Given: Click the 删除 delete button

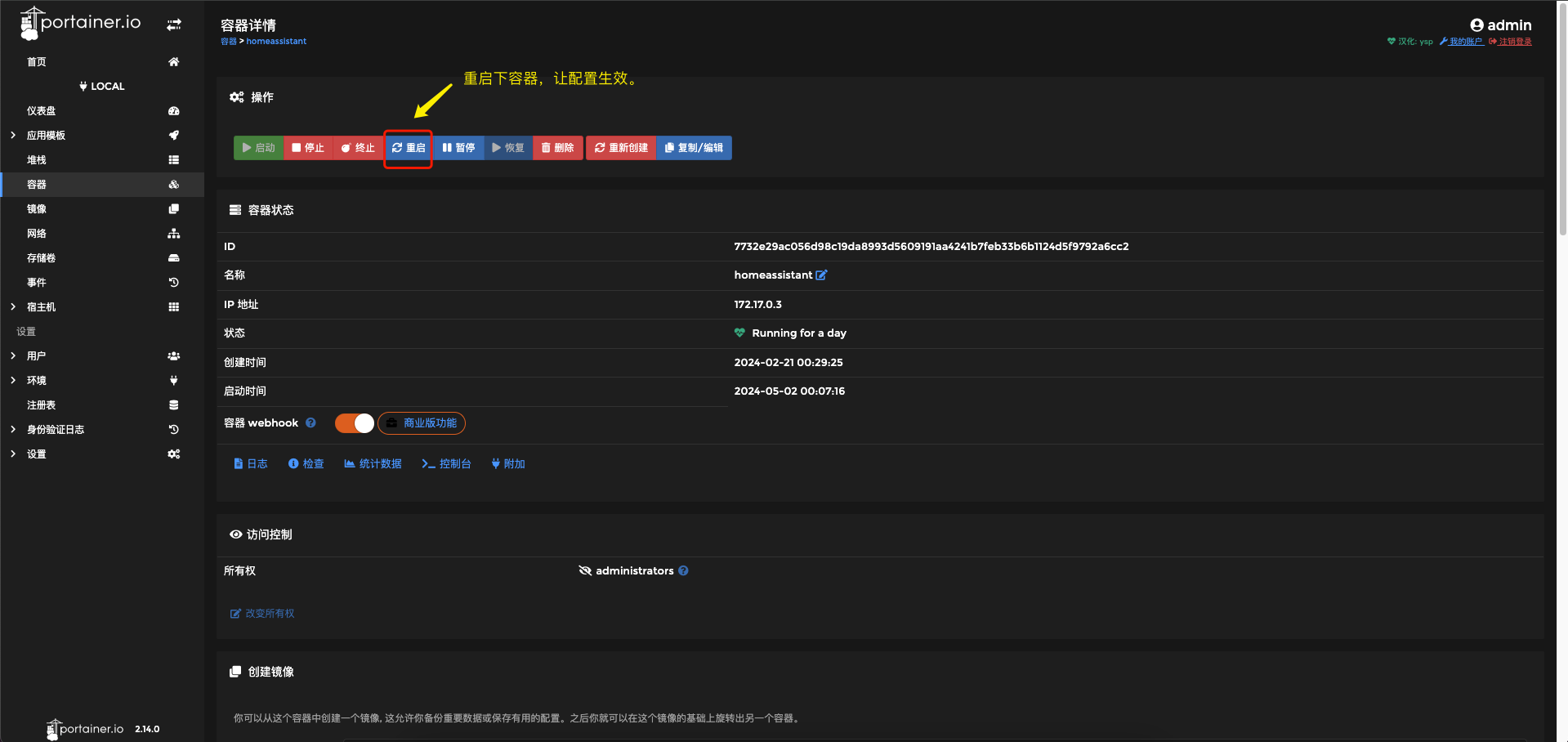Looking at the screenshot, I should coord(558,148).
